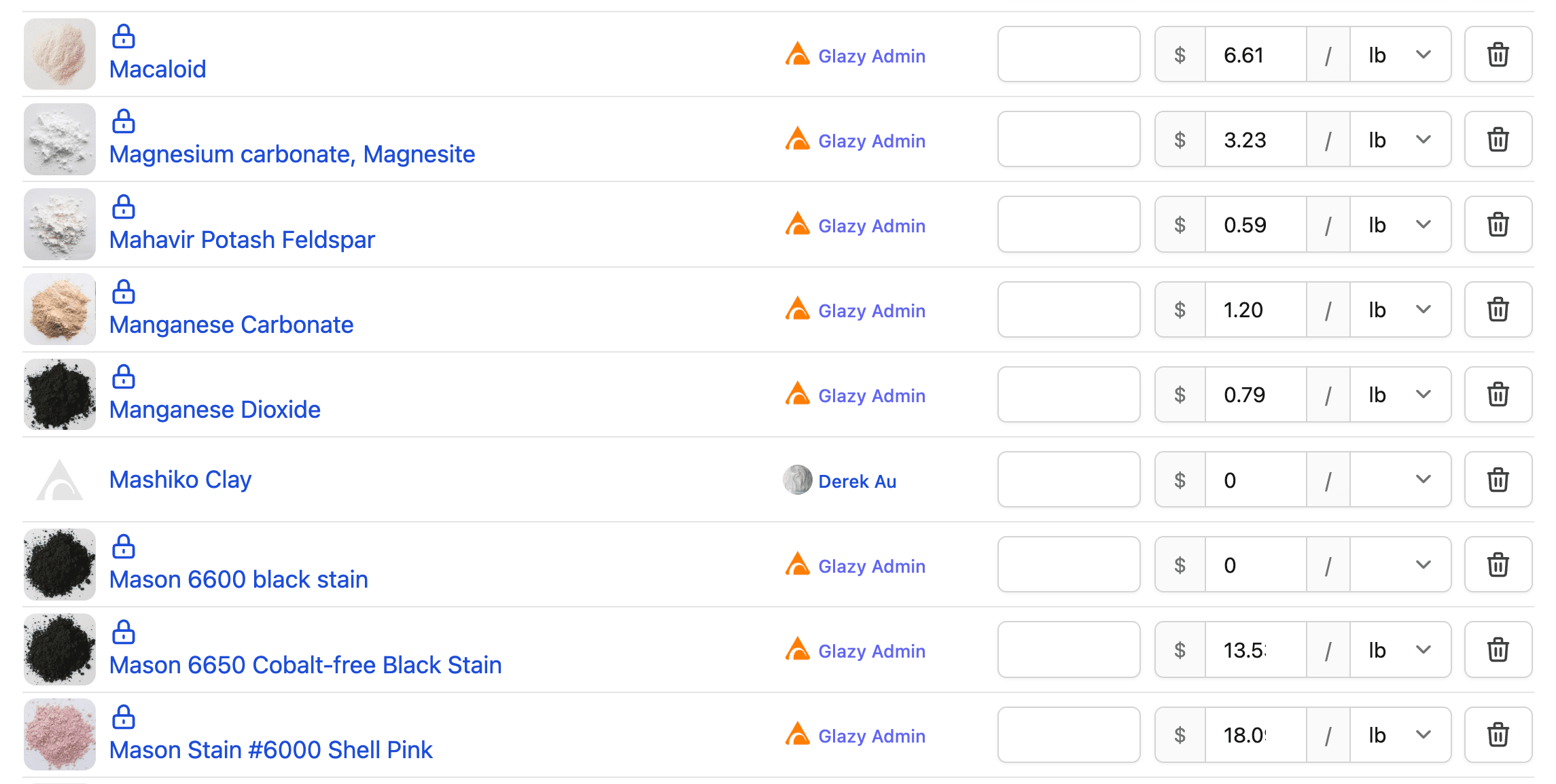Open unit dropdown for Mason Stain #6000 Shell Pink

tap(1400, 735)
